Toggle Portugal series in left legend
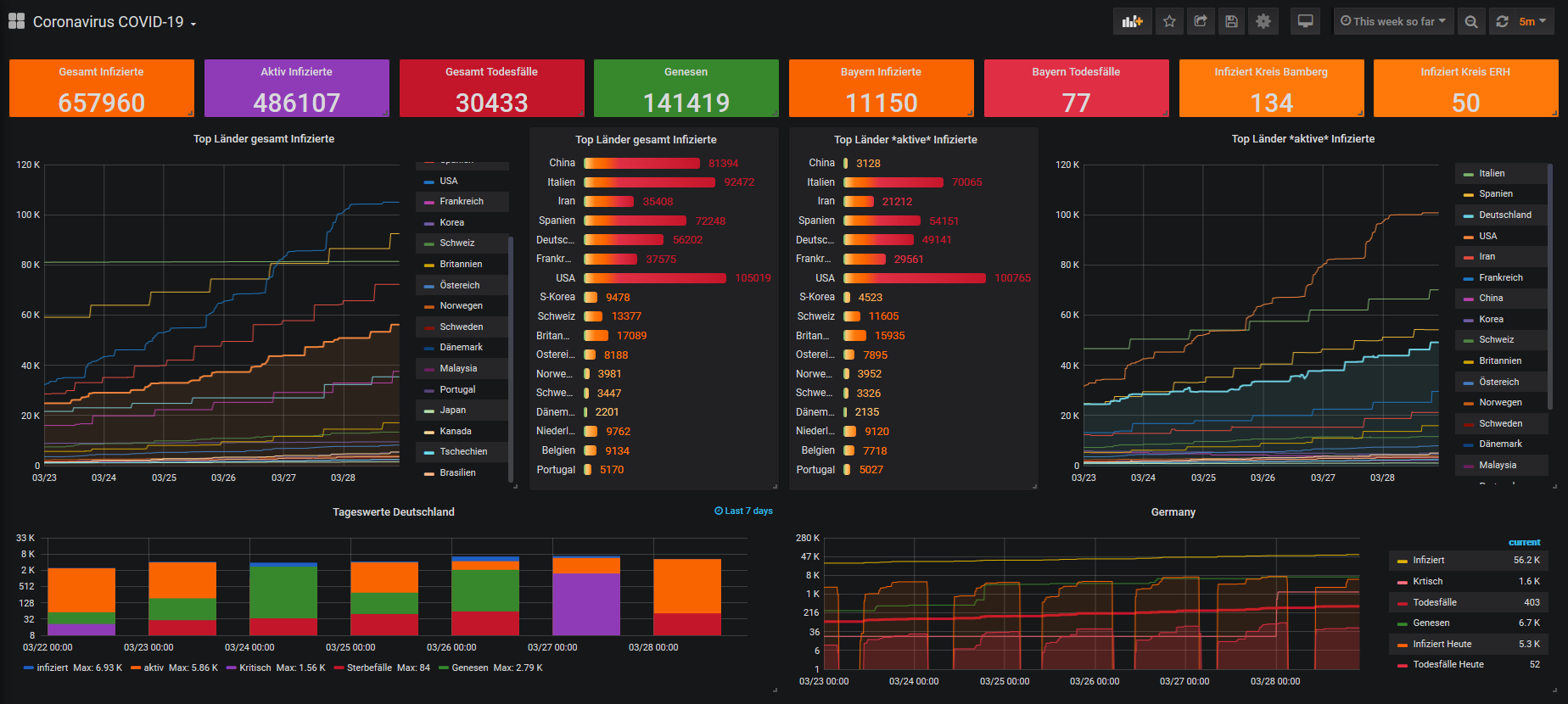Image resolution: width=1568 pixels, height=704 pixels. (x=457, y=389)
